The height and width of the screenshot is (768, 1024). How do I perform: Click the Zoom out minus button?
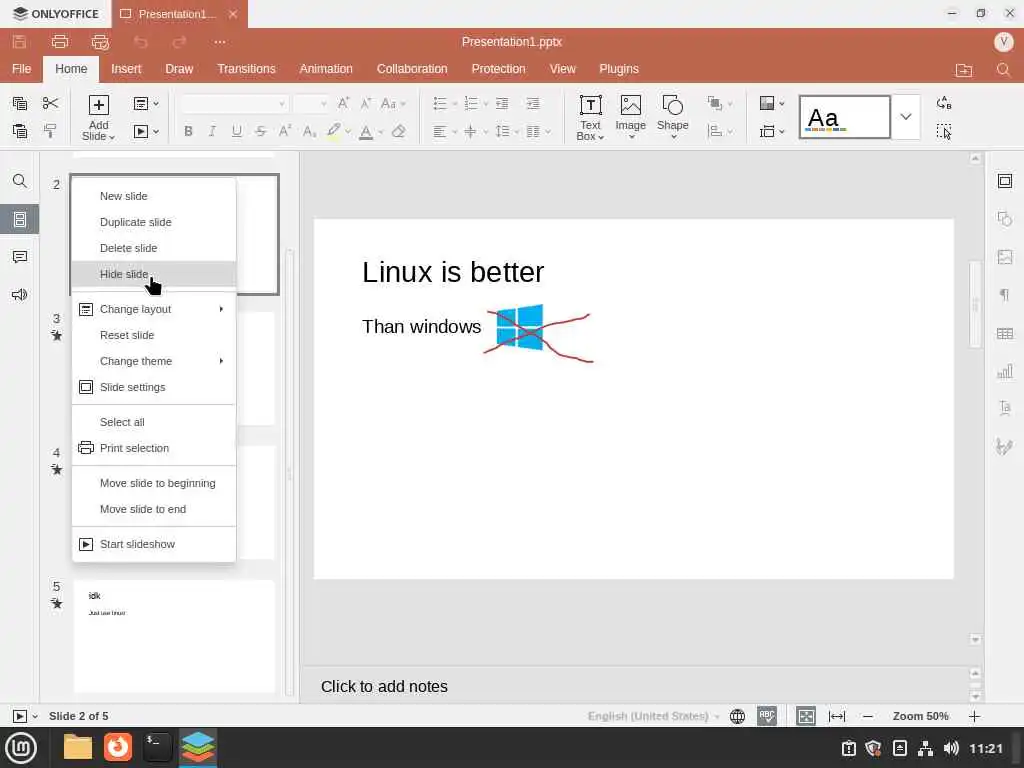click(868, 716)
